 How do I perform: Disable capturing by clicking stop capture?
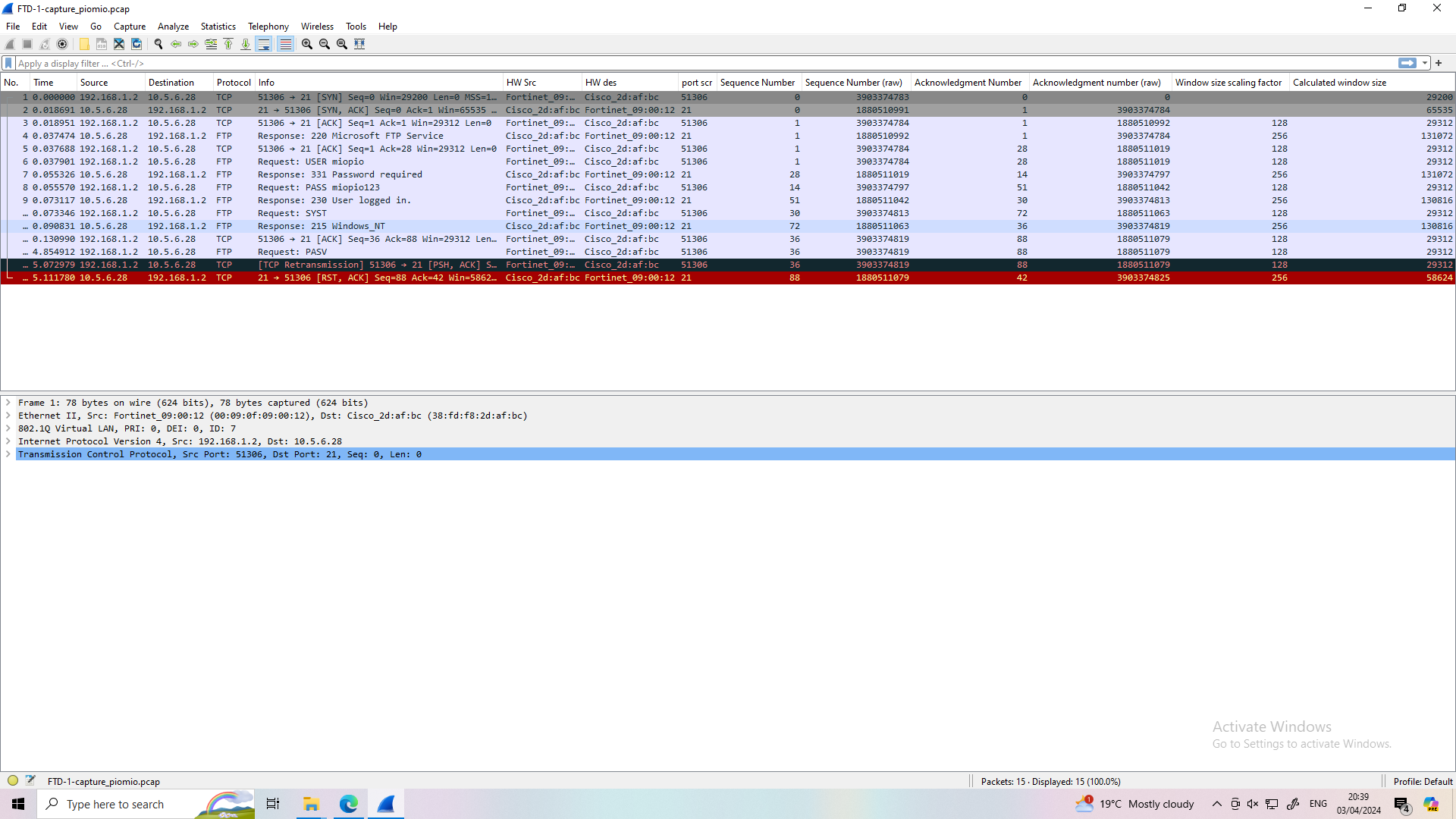(x=27, y=44)
